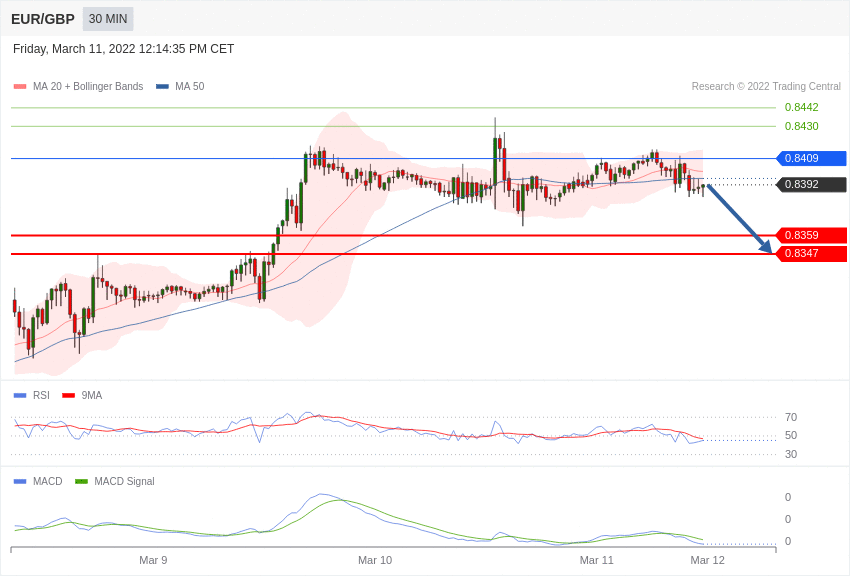Click the Mar 10 date axis label
The image size is (850, 576).
click(375, 560)
